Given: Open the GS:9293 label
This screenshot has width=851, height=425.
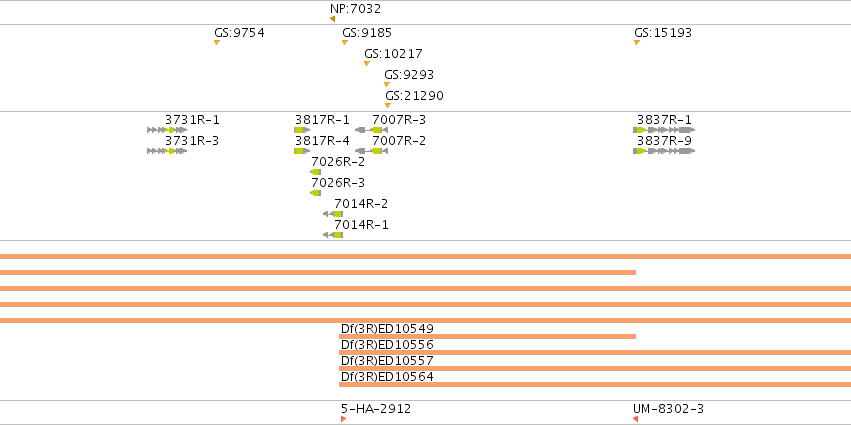Looking at the screenshot, I should (x=409, y=74).
